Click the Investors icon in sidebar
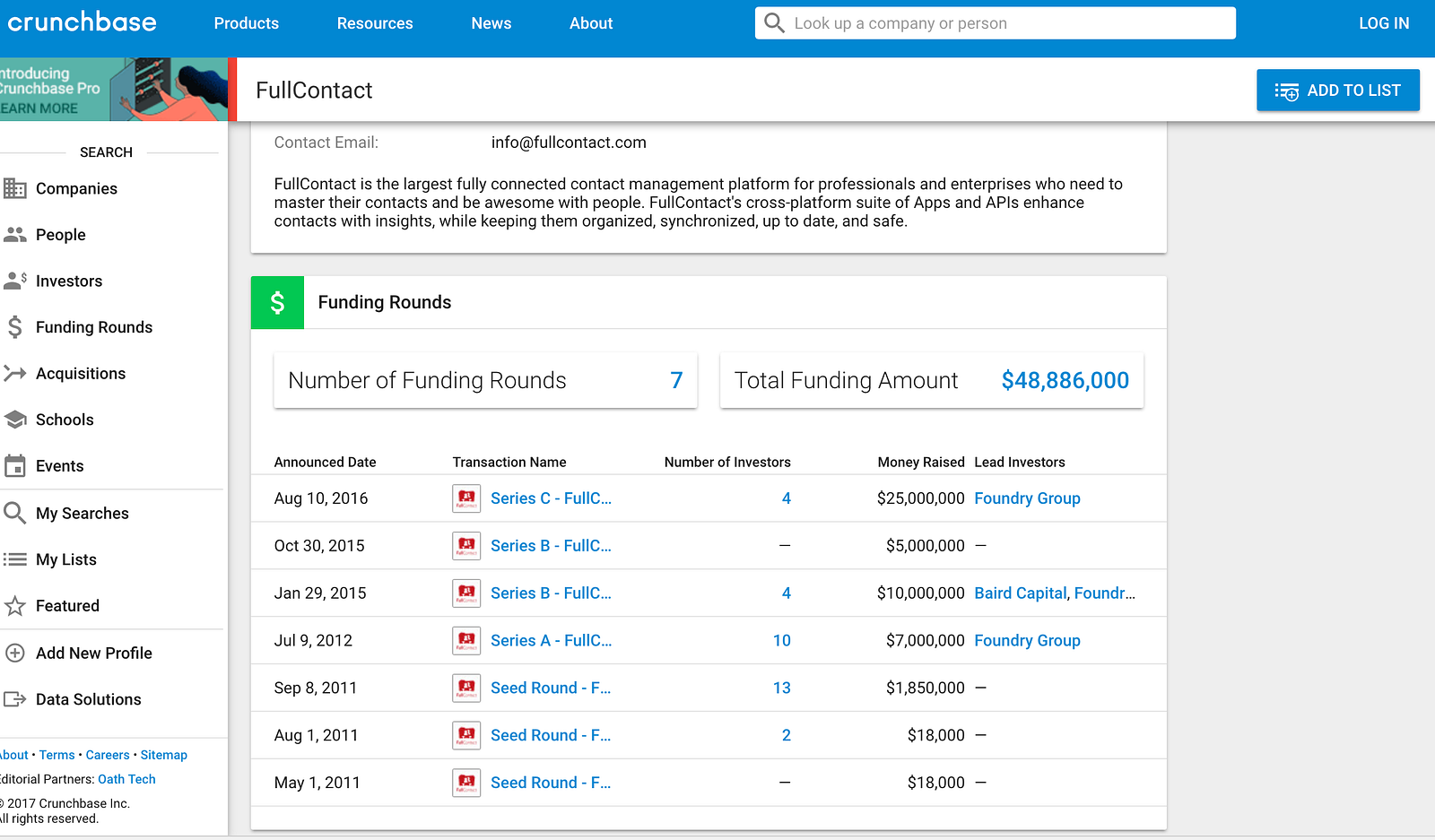1435x840 pixels. (15, 281)
